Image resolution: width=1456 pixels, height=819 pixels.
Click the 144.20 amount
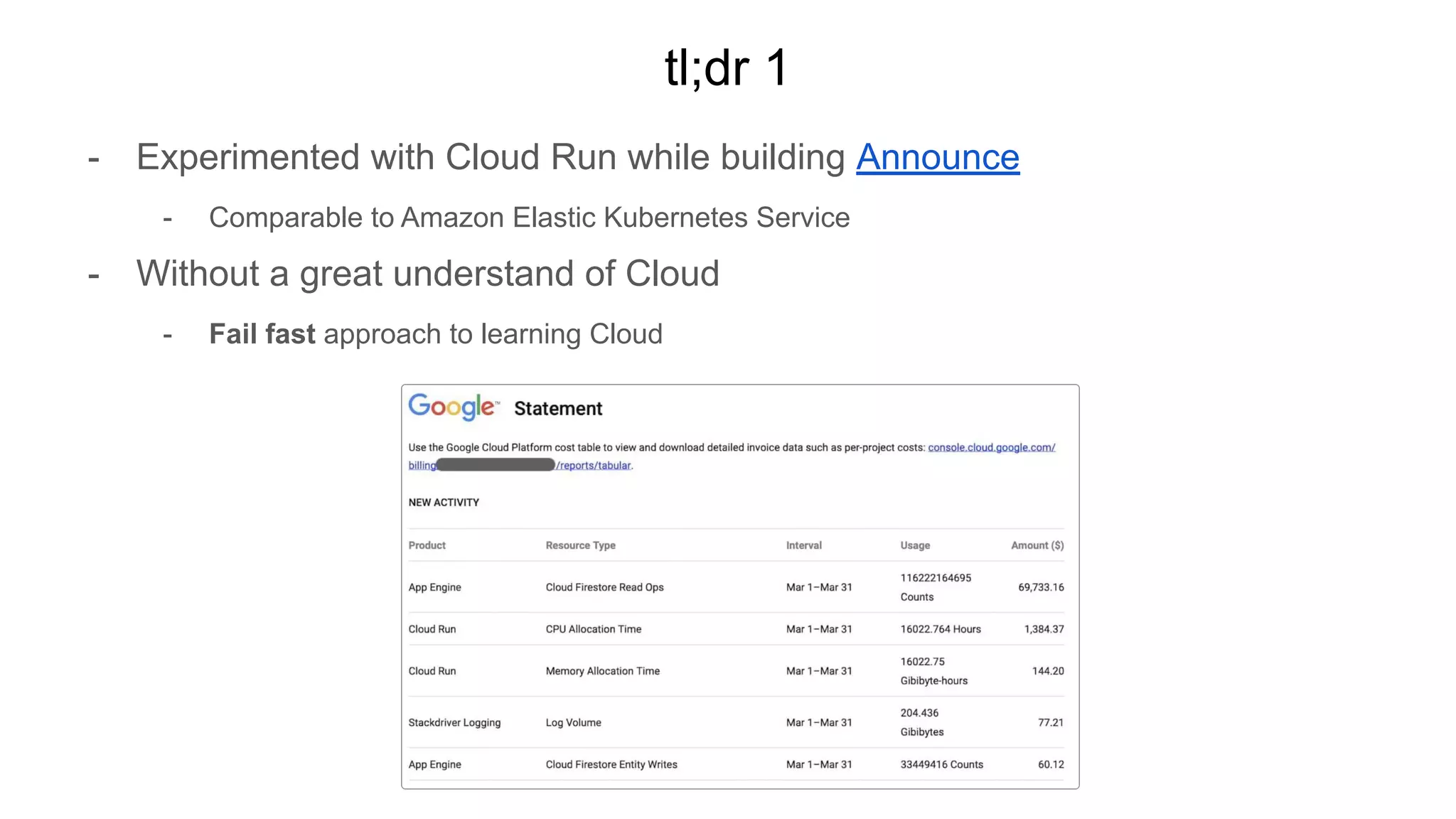coord(1048,671)
